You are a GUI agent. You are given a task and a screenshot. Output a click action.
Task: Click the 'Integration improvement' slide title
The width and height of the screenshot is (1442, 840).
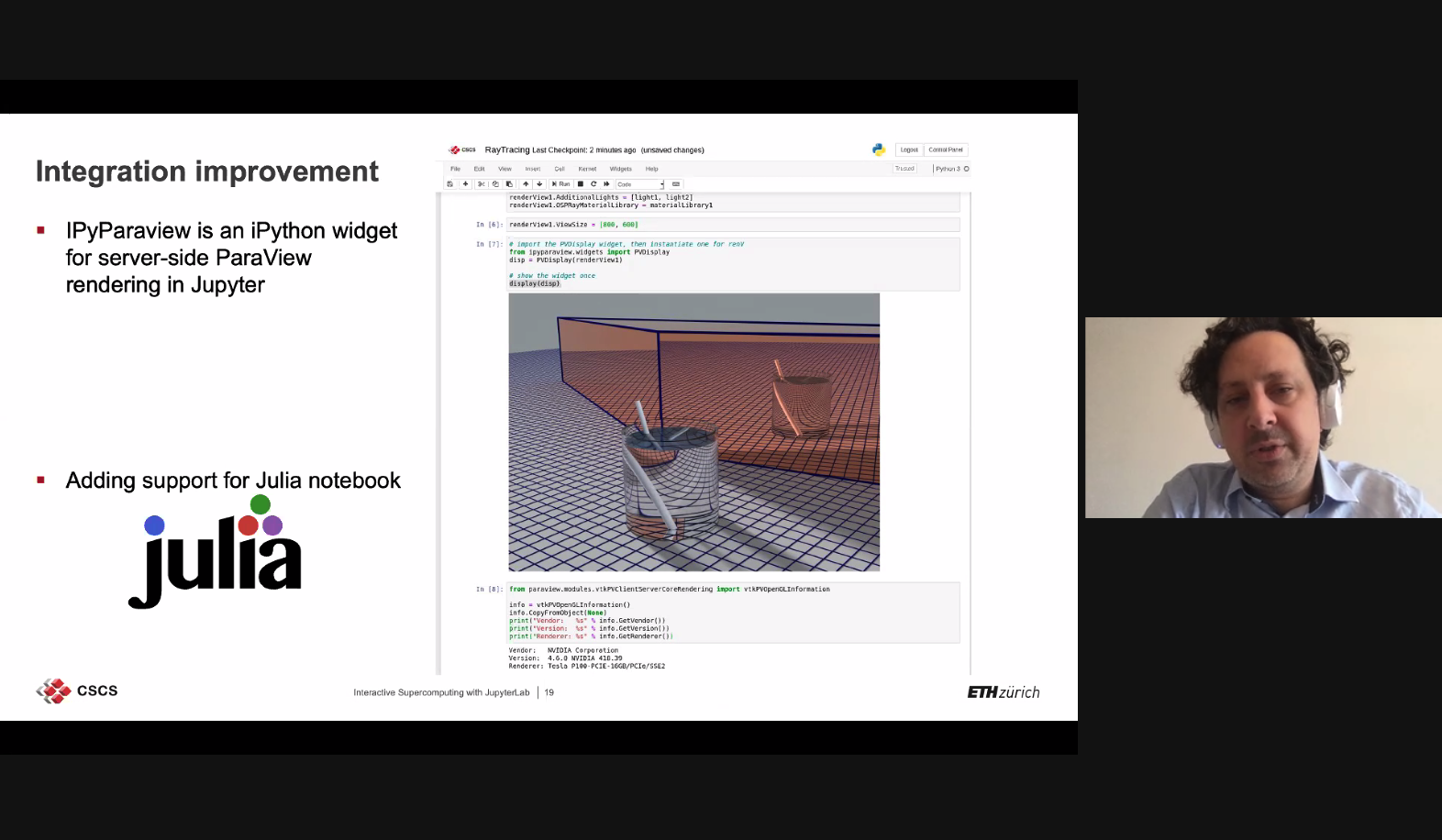[x=207, y=171]
